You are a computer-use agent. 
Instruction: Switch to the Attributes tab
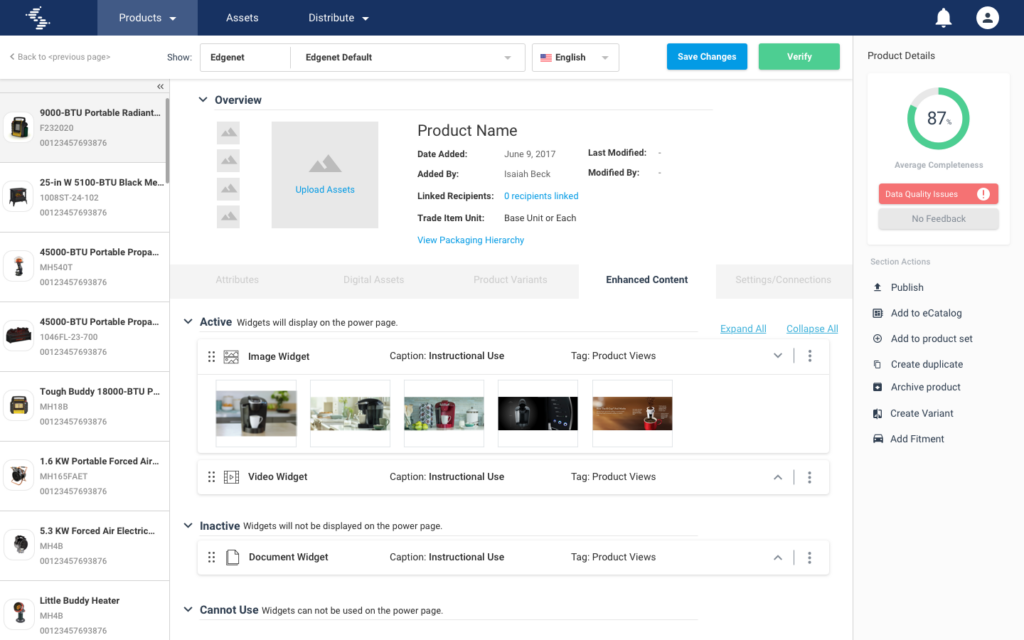(237, 280)
